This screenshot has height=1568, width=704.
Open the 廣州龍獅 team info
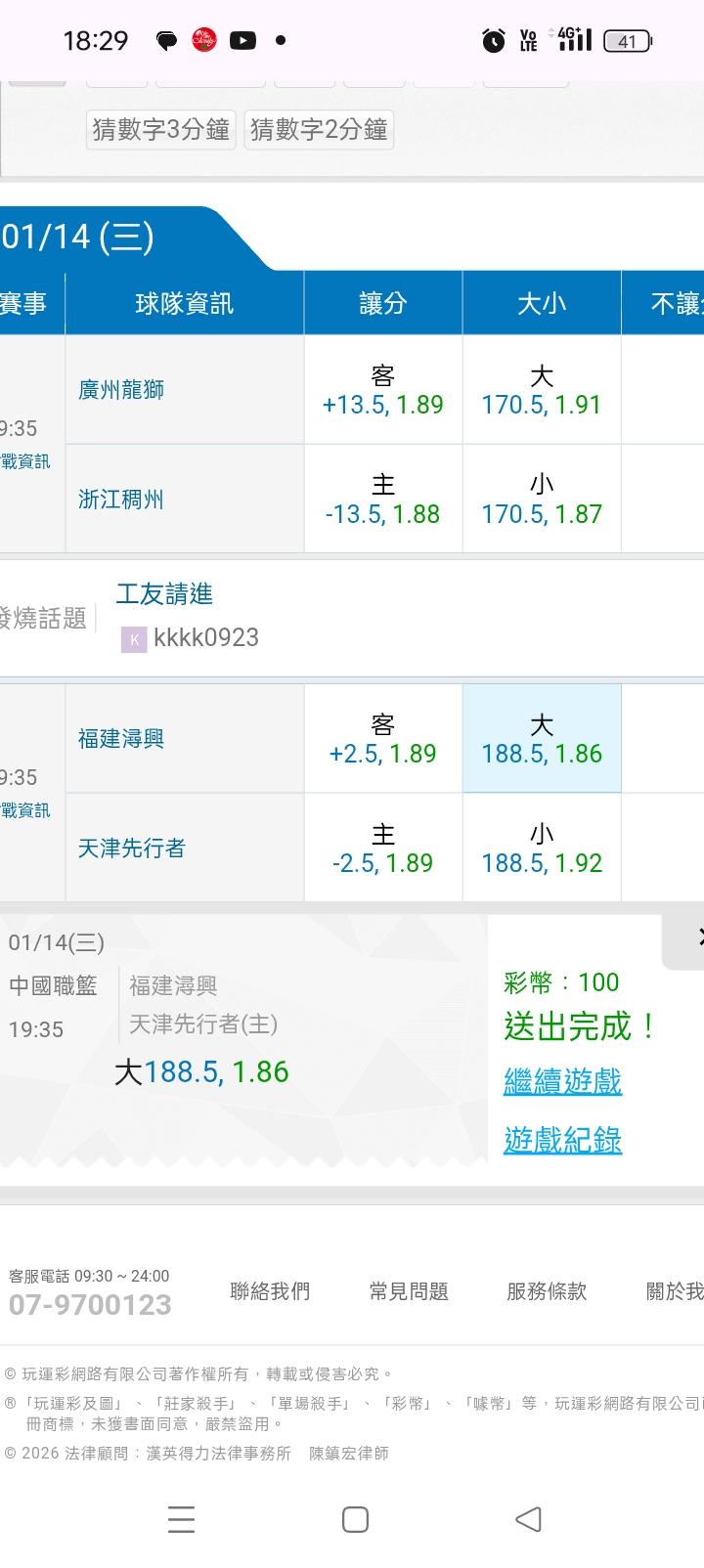pyautogui.click(x=121, y=390)
